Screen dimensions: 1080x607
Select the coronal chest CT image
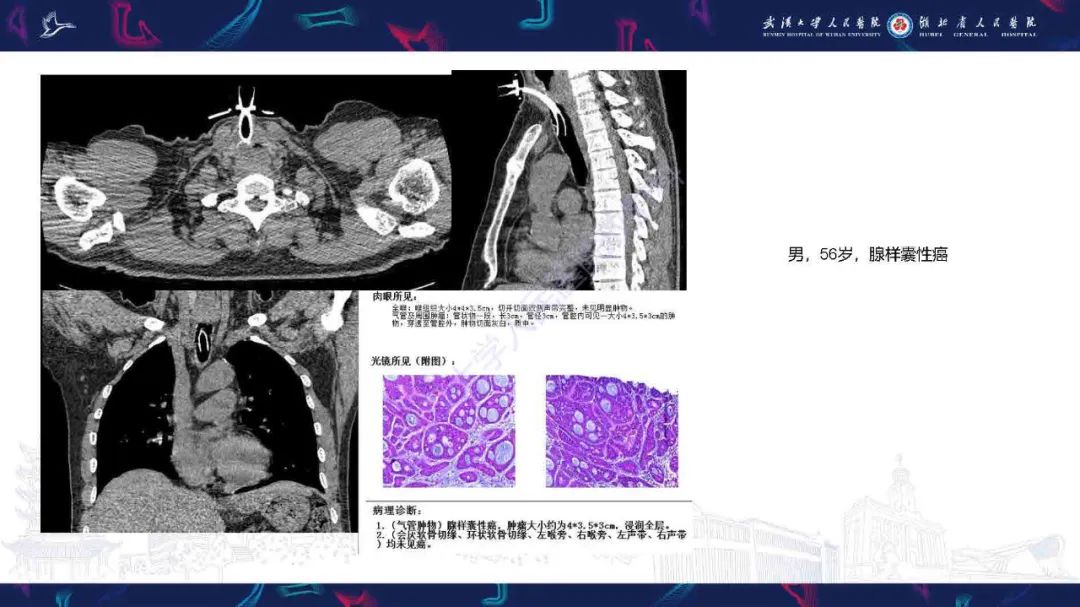coord(200,411)
